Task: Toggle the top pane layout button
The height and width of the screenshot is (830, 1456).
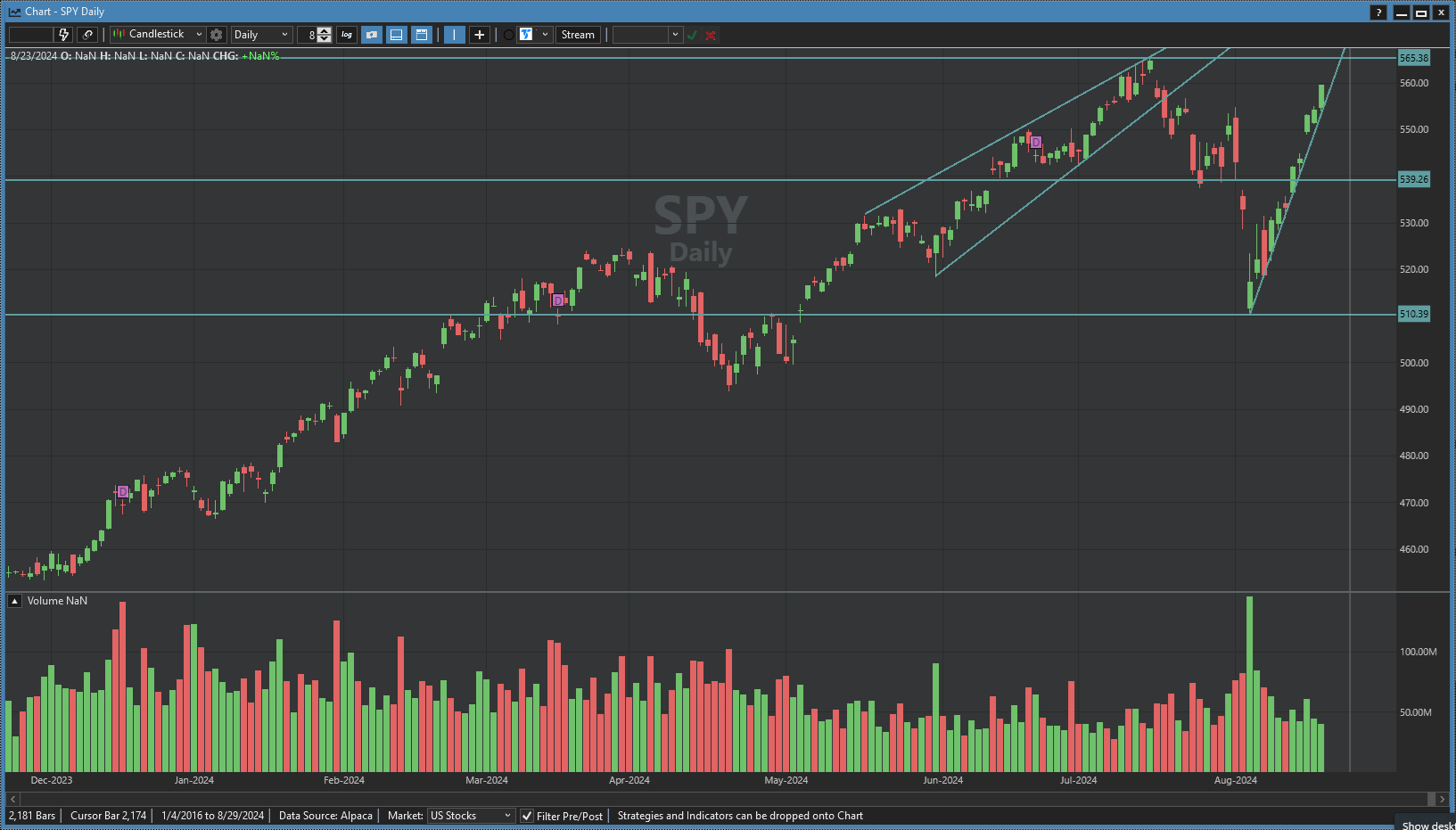Action: (422, 35)
